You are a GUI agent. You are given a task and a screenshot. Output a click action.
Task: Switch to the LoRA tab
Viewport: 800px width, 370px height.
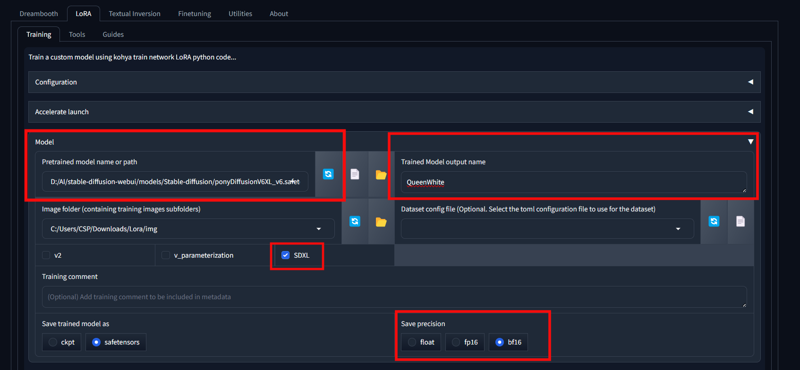click(83, 14)
